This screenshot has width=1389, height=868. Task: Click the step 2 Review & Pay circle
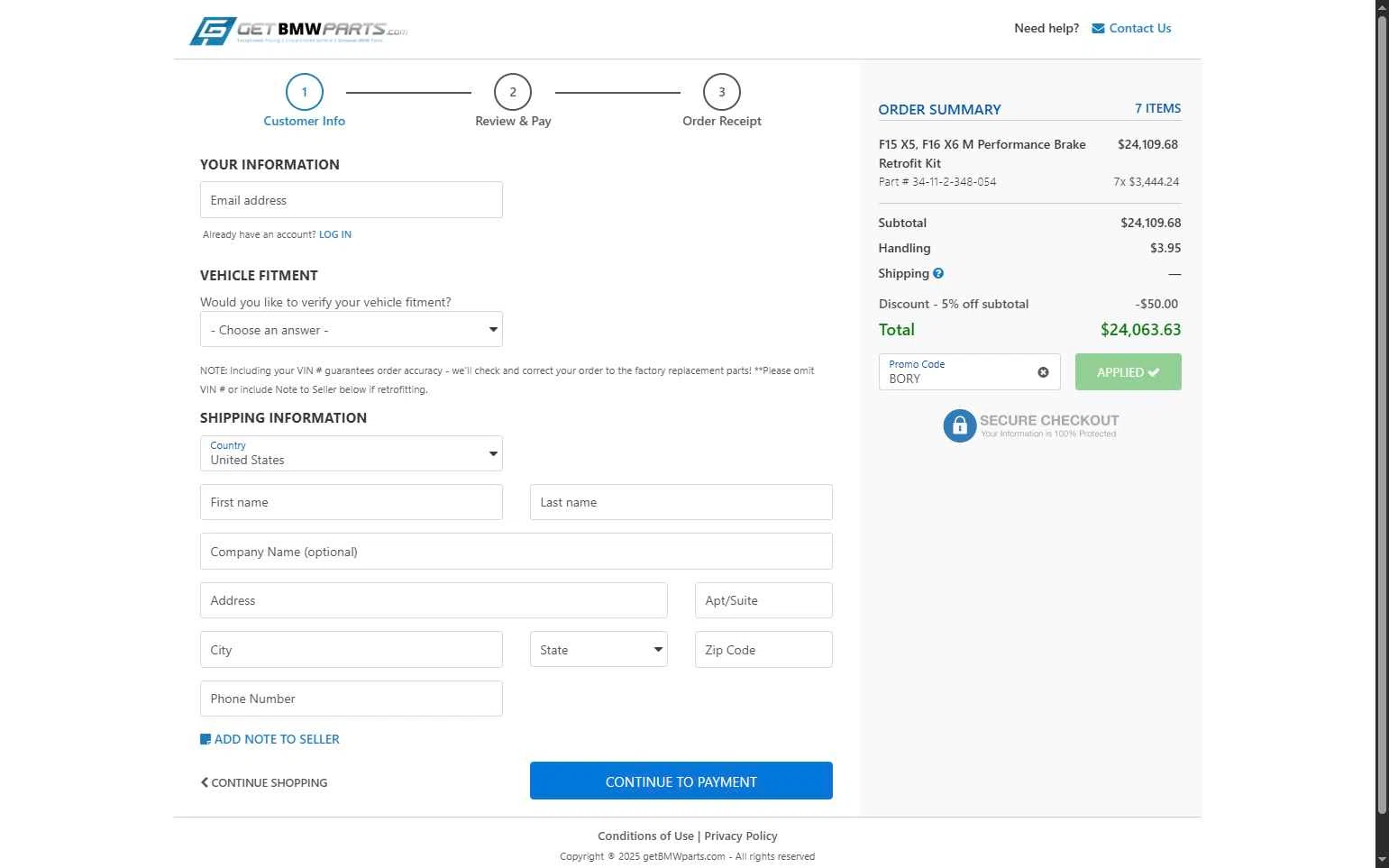[x=513, y=92]
